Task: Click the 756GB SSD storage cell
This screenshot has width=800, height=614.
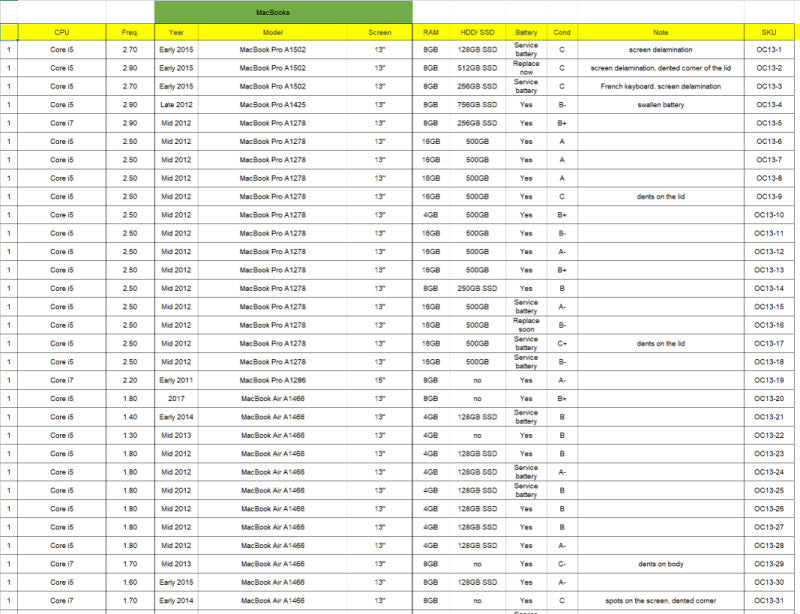Action: 477,105
